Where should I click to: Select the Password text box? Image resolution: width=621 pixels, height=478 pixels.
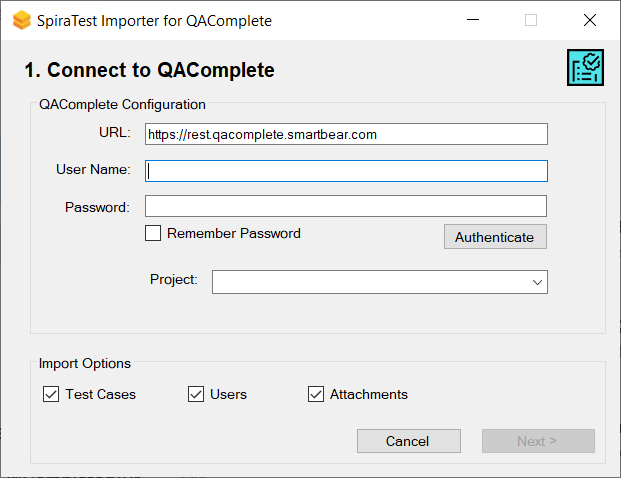point(346,206)
